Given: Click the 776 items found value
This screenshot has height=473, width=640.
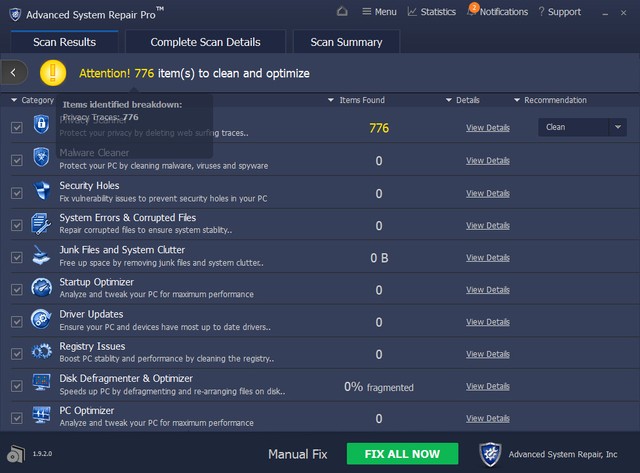Looking at the screenshot, I should [x=379, y=128].
